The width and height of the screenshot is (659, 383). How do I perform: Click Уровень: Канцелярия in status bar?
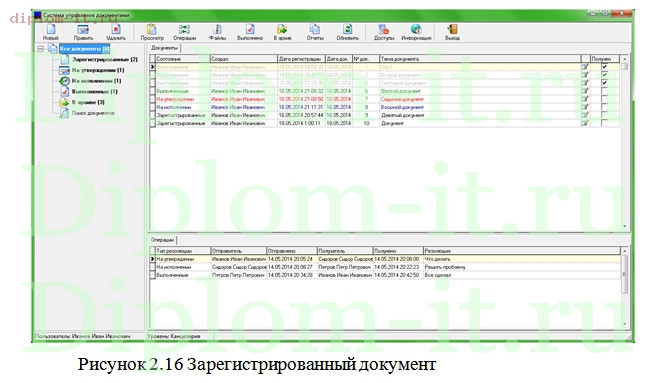point(173,336)
